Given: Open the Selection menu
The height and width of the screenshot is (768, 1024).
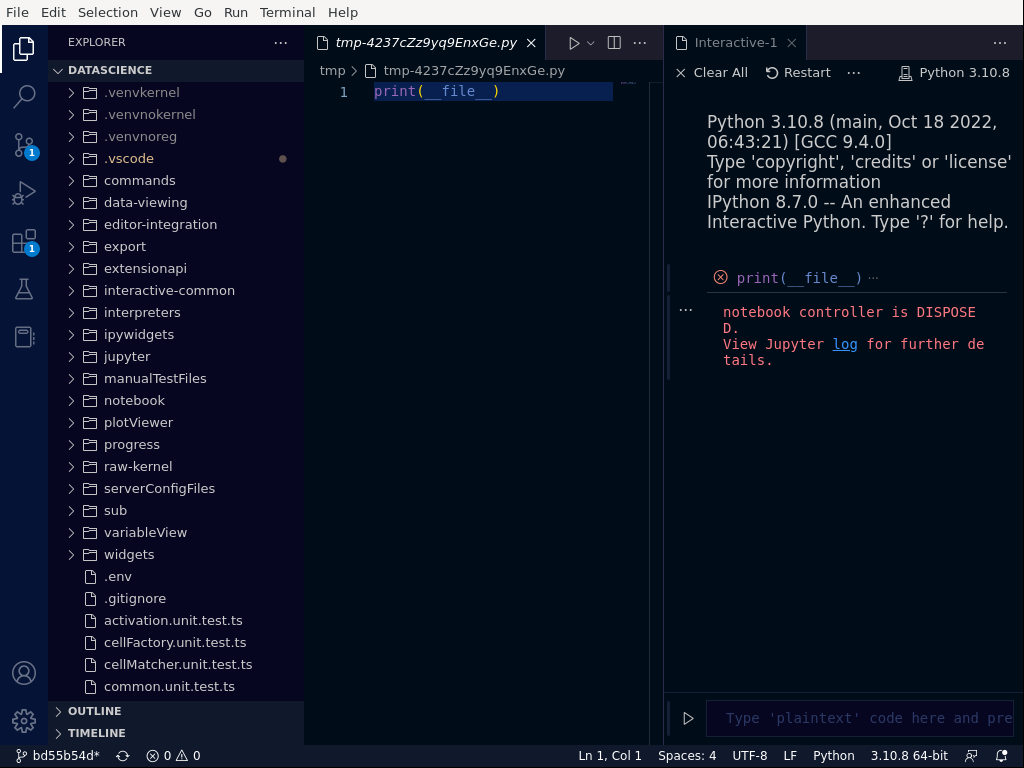Looking at the screenshot, I should pyautogui.click(x=108, y=12).
